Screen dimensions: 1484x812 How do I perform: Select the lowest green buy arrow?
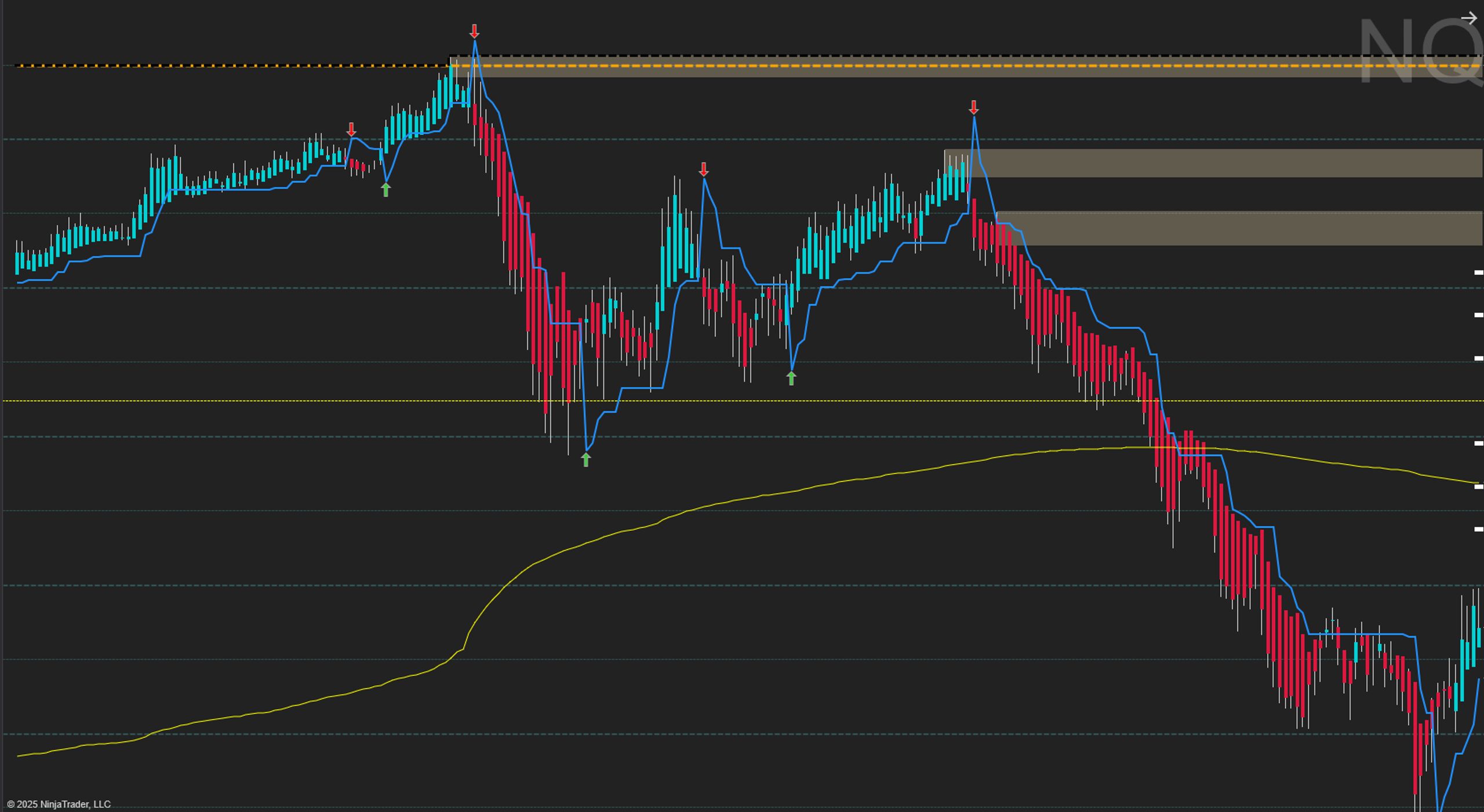tap(586, 460)
